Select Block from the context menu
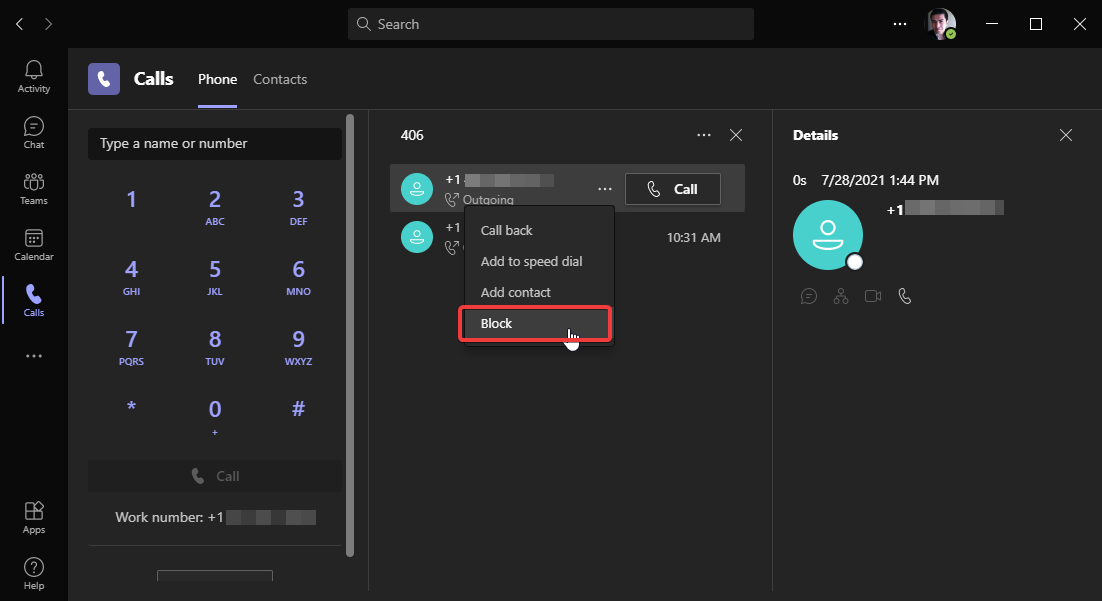1102x601 pixels. (536, 324)
